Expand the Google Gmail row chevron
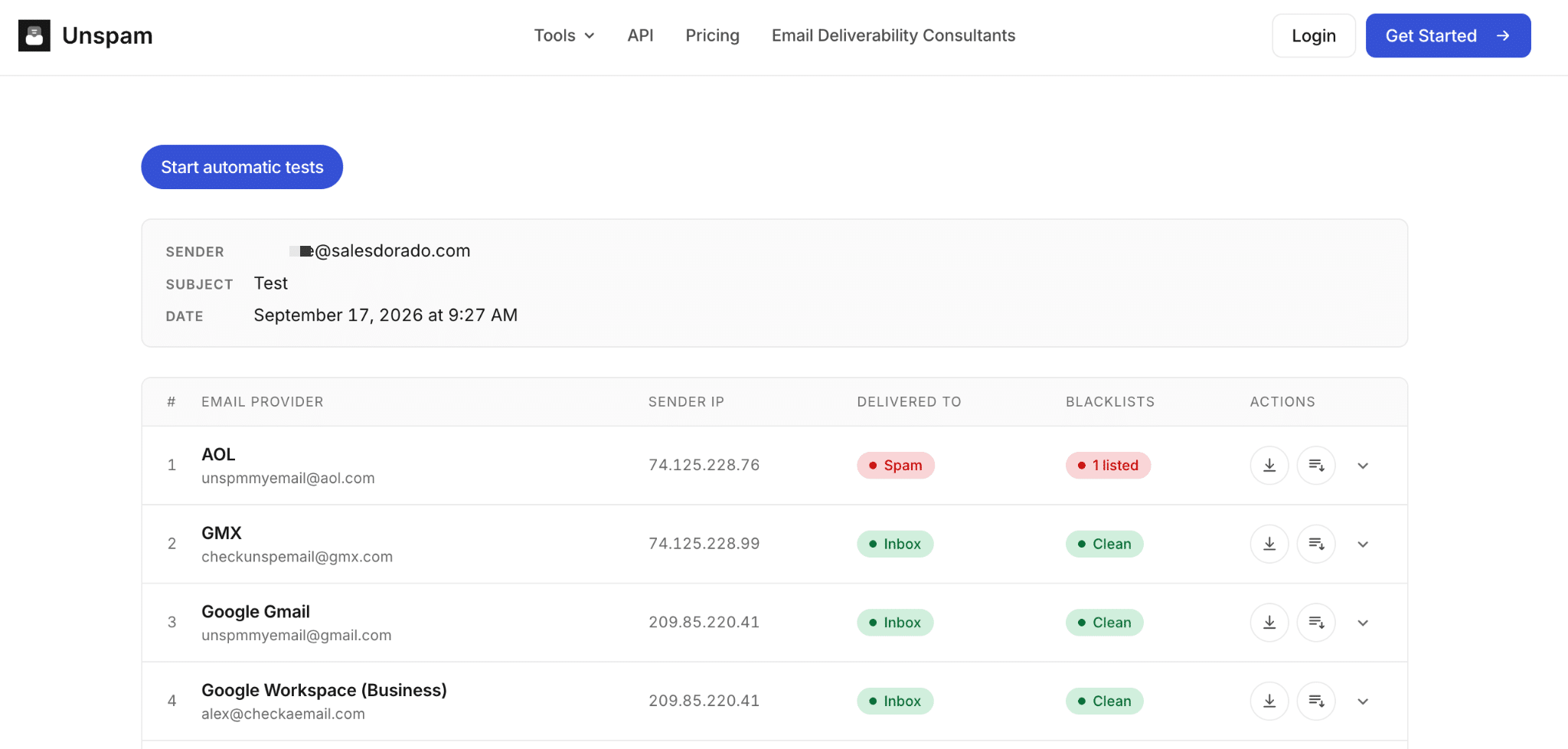Viewport: 1568px width, 749px height. 1363,623
